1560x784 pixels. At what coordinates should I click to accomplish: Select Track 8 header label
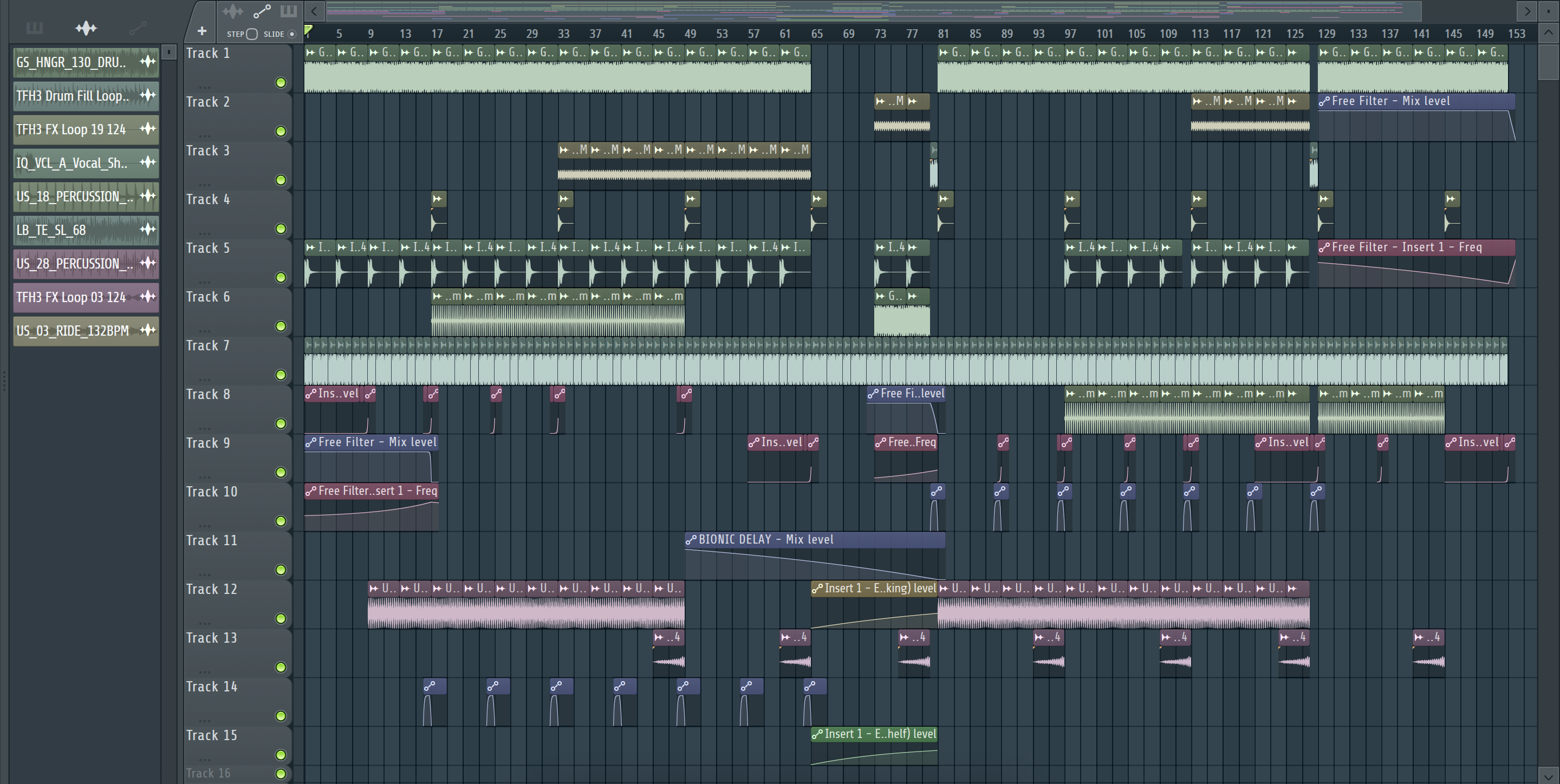point(207,394)
